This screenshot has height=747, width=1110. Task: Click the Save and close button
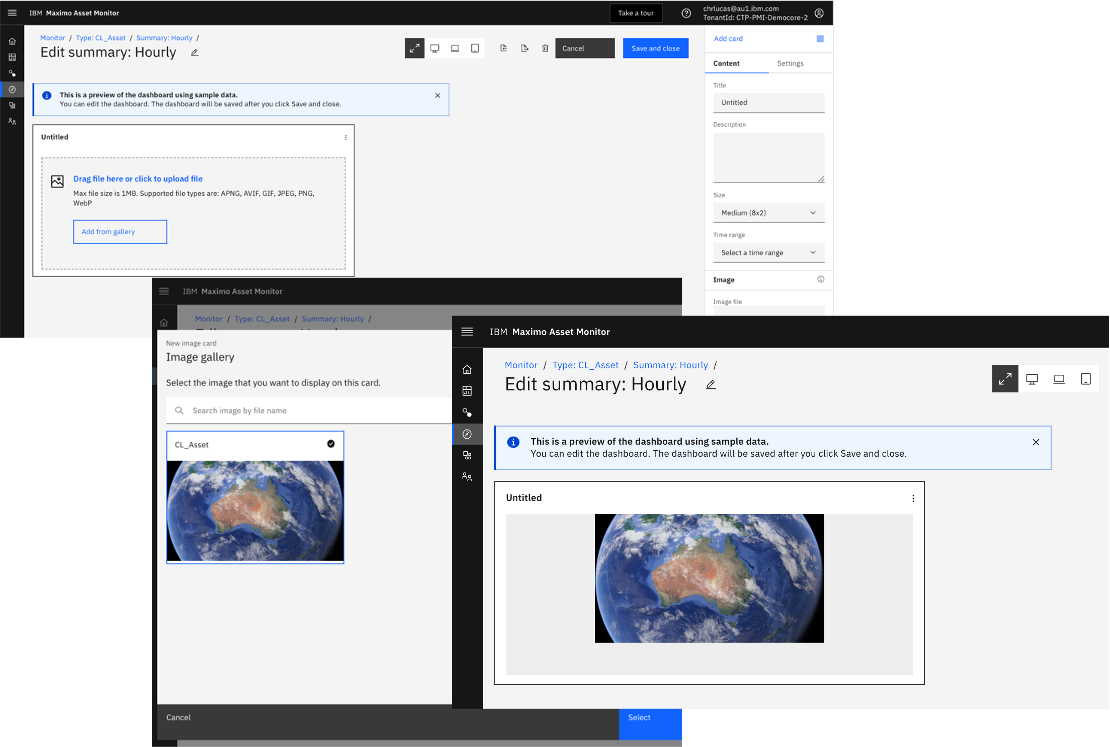coord(655,47)
